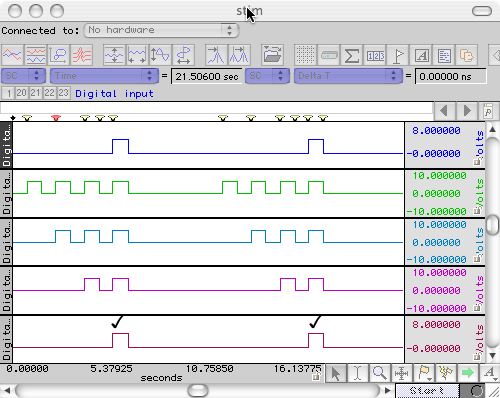Image resolution: width=500 pixels, height=398 pixels.
Task: Click the lightning flag event tool
Action: click(x=446, y=373)
